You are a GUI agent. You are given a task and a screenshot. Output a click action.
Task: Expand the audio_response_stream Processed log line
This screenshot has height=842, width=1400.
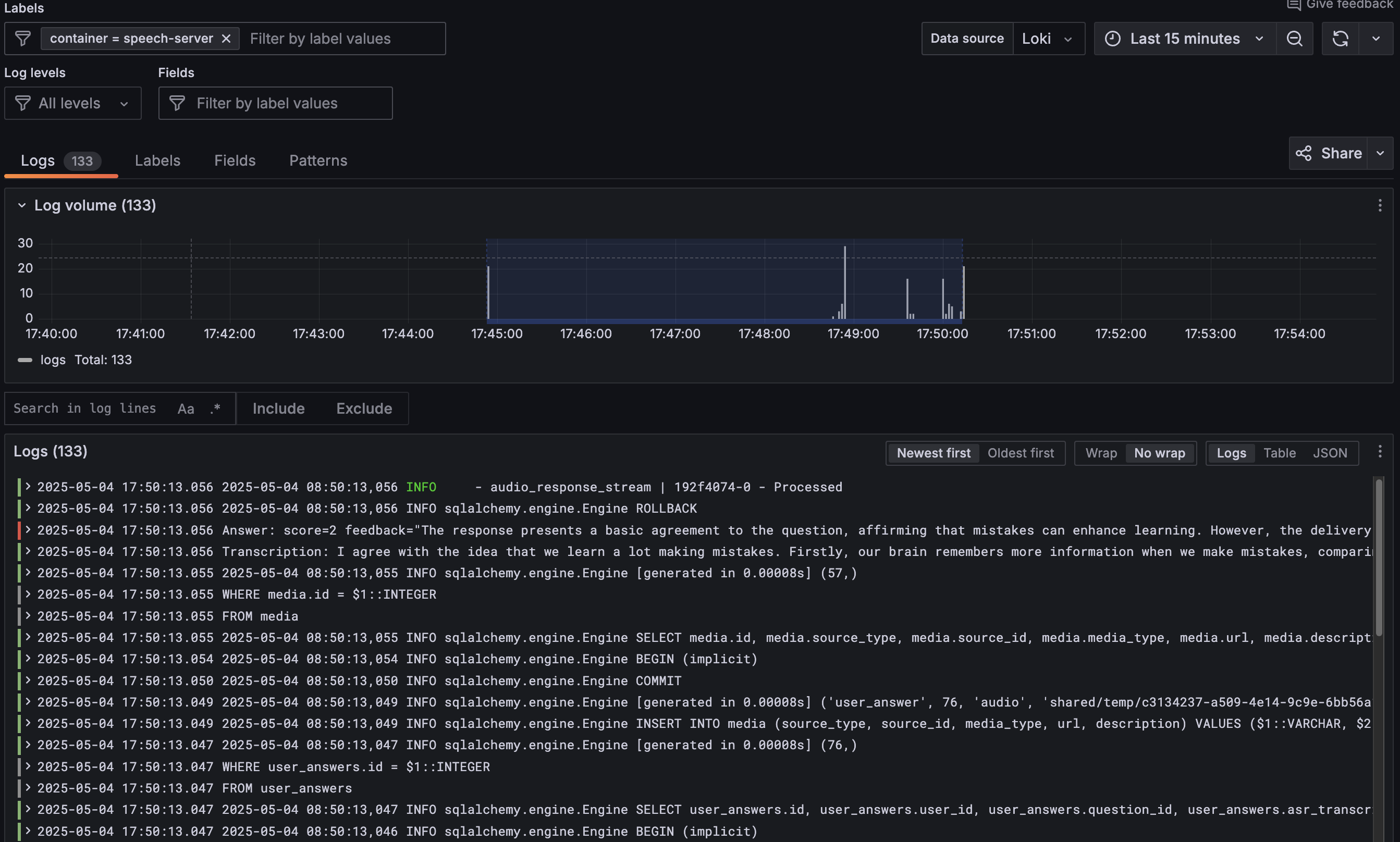pyautogui.click(x=27, y=487)
